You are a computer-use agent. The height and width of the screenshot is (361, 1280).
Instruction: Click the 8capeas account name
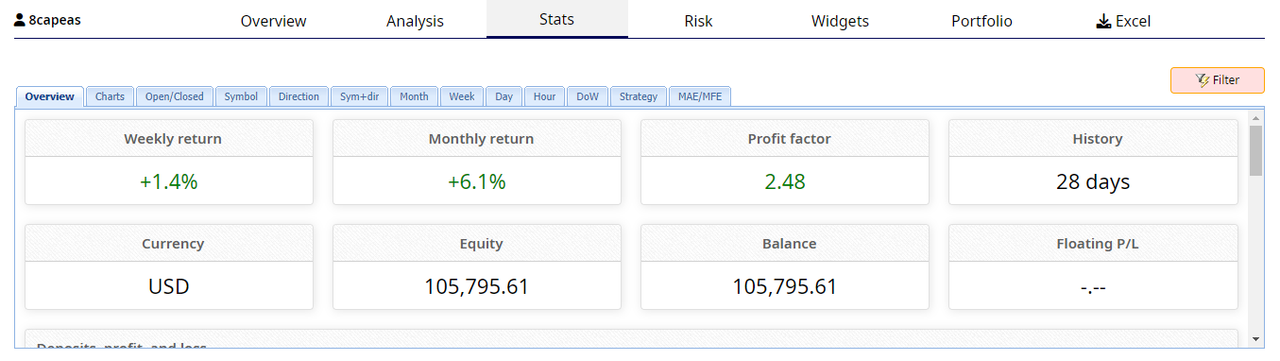tap(55, 19)
